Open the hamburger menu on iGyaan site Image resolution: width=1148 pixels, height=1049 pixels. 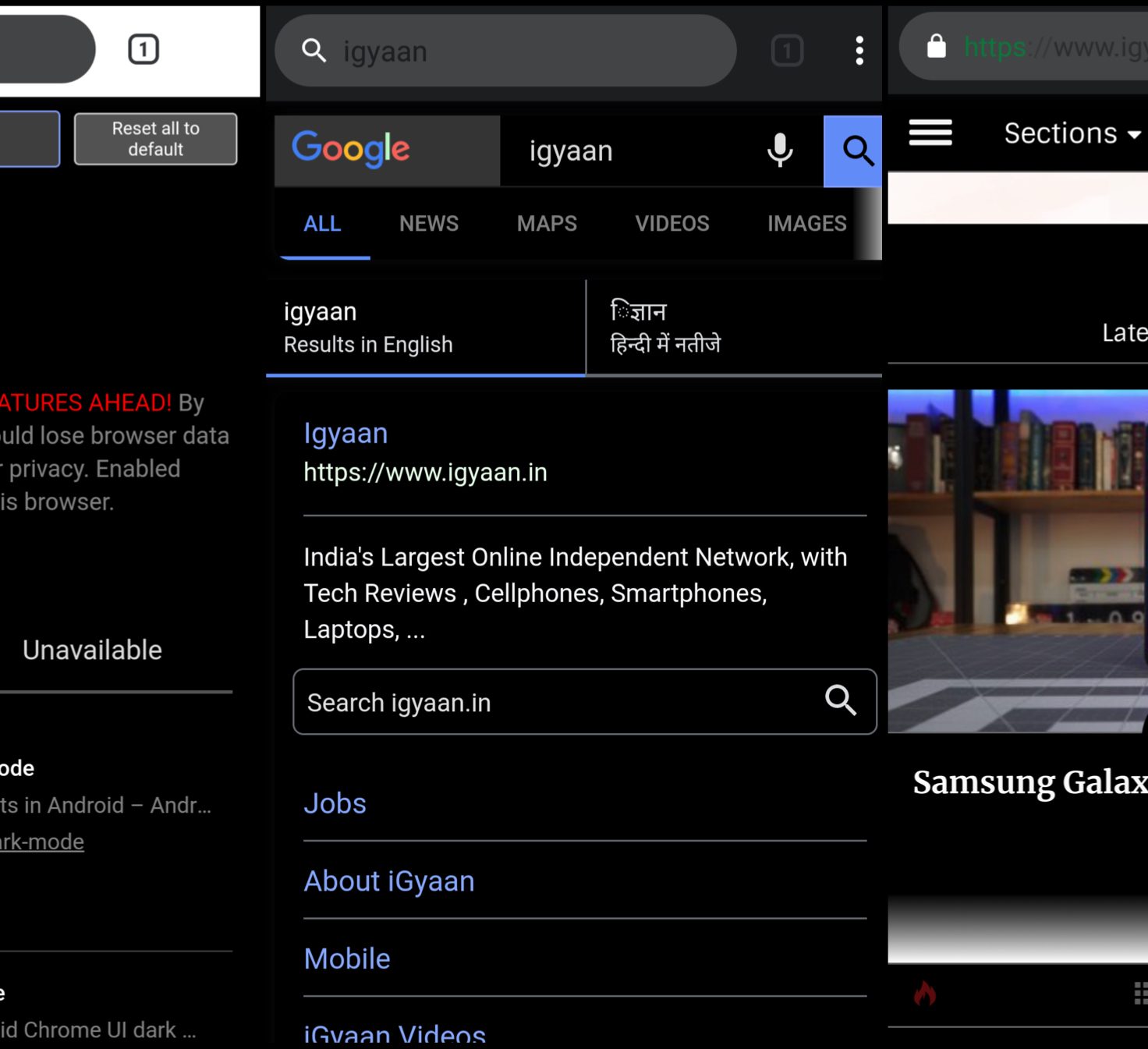pyautogui.click(x=930, y=133)
